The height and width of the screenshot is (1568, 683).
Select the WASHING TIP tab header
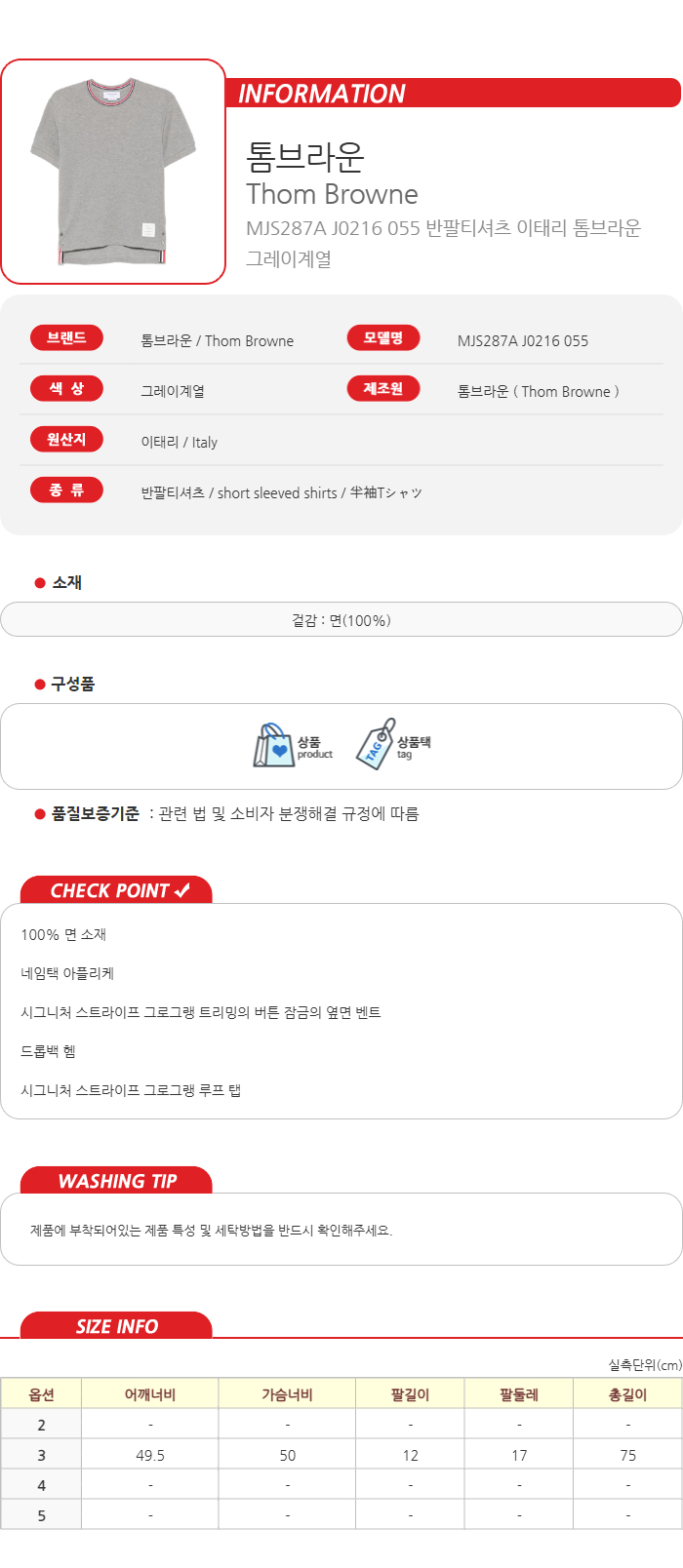116,1181
